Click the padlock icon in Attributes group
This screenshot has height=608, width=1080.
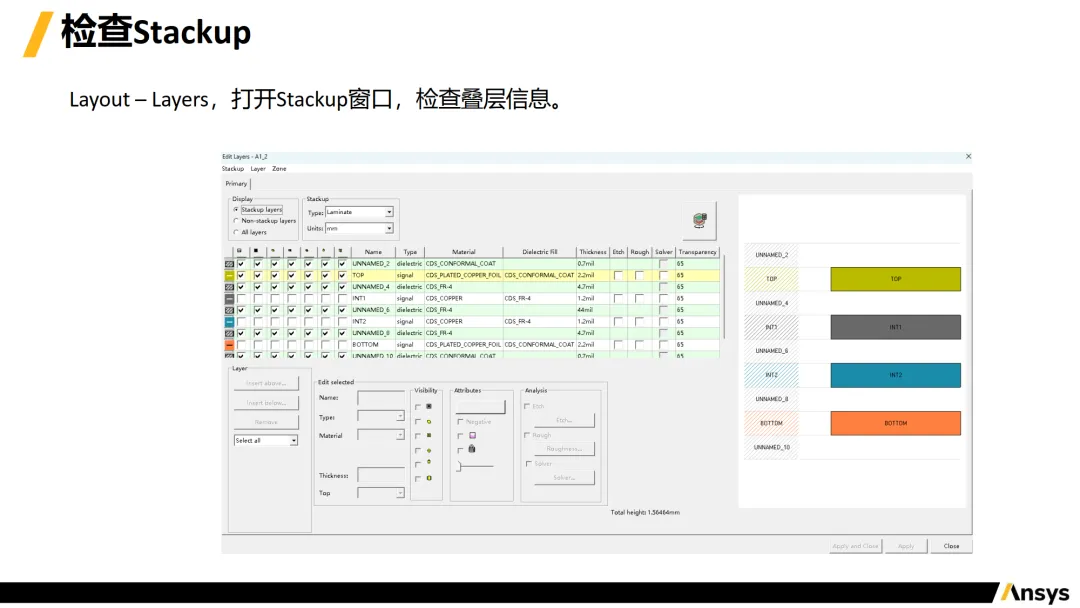pyautogui.click(x=472, y=449)
